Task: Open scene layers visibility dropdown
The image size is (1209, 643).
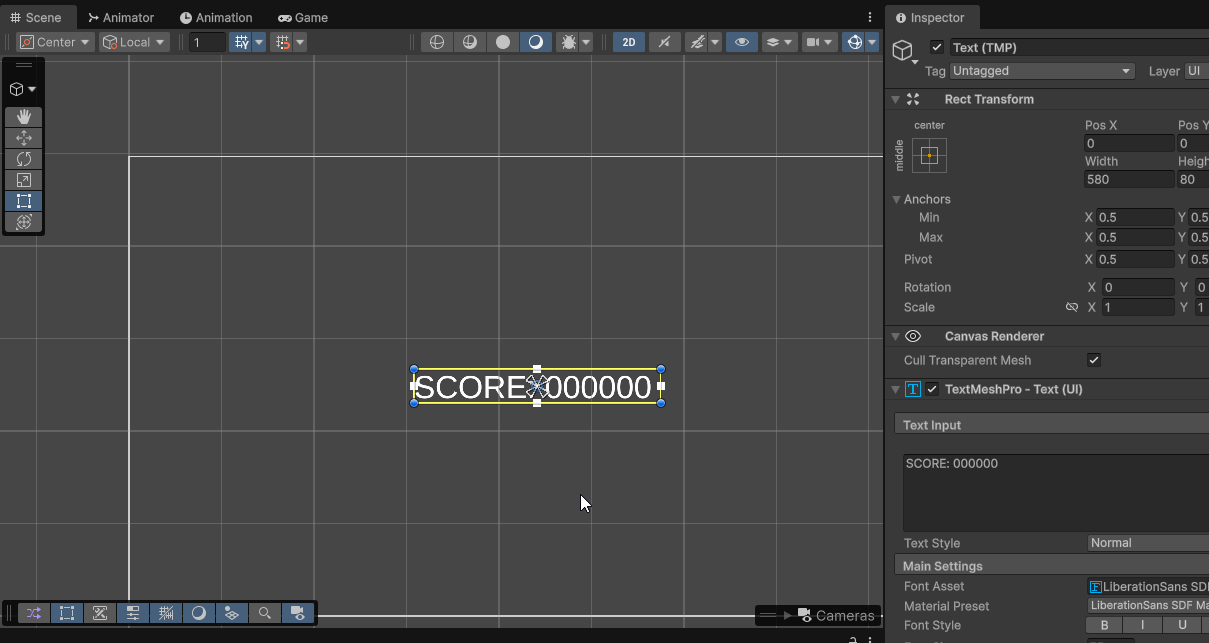Action: (x=779, y=42)
